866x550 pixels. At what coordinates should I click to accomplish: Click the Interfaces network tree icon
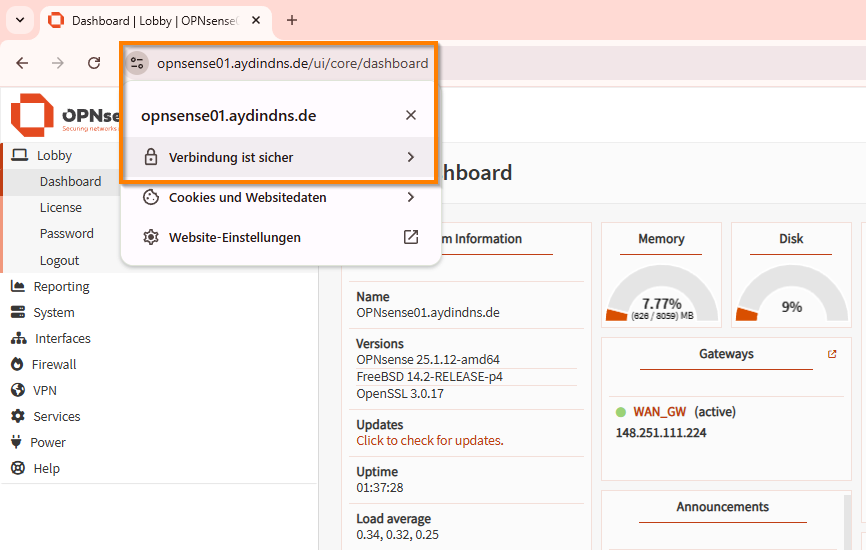click(18, 338)
